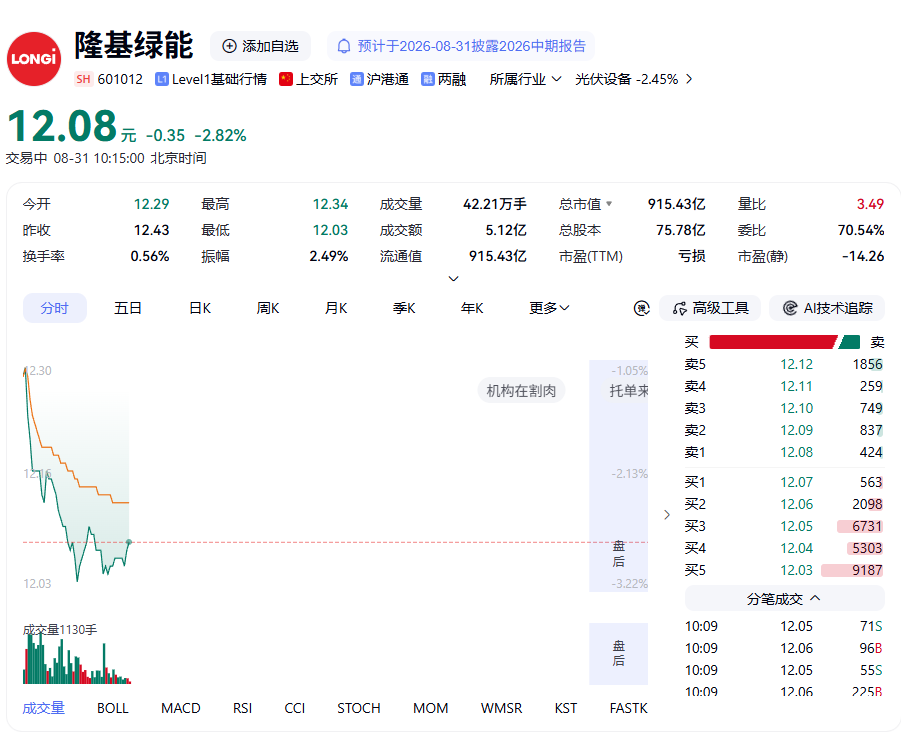Select 成交量 indicator tab
Viewport: 901px width, 738px height.
(44, 709)
